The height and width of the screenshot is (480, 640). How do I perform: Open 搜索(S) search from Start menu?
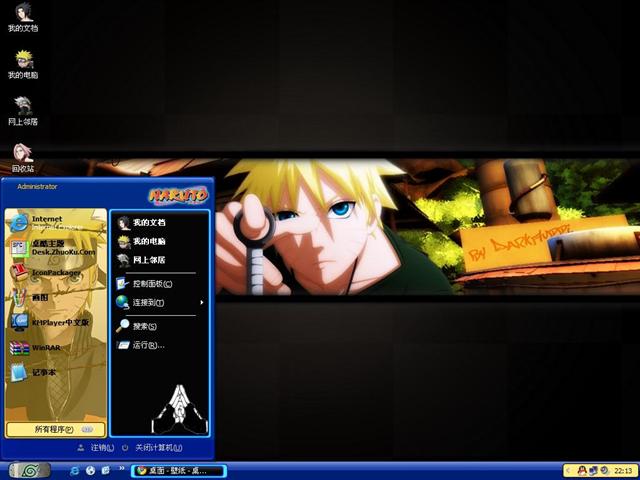tap(160, 326)
